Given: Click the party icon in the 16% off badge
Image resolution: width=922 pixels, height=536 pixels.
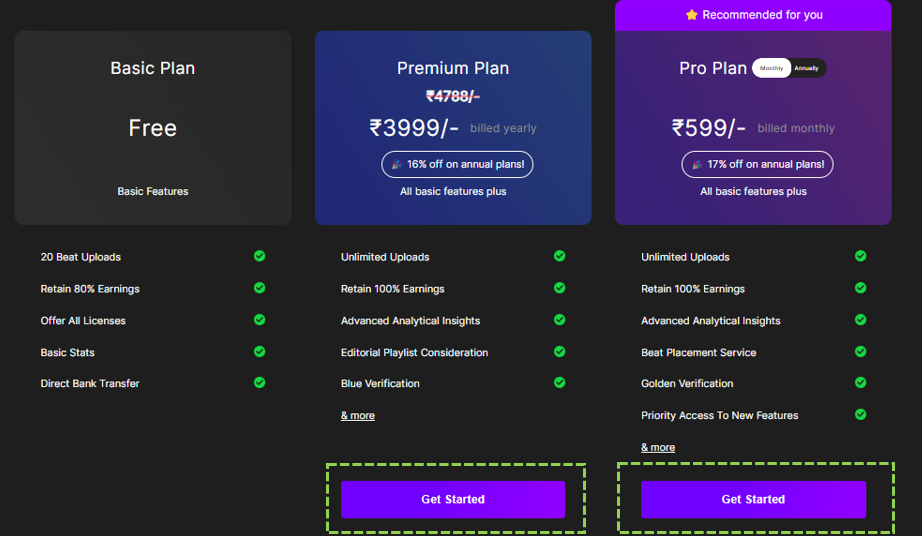Looking at the screenshot, I should pyautogui.click(x=396, y=165).
